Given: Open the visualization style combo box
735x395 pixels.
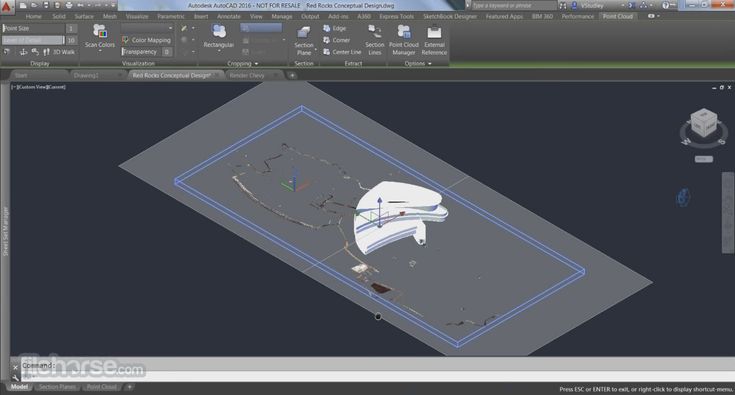Looking at the screenshot, I should (x=147, y=28).
